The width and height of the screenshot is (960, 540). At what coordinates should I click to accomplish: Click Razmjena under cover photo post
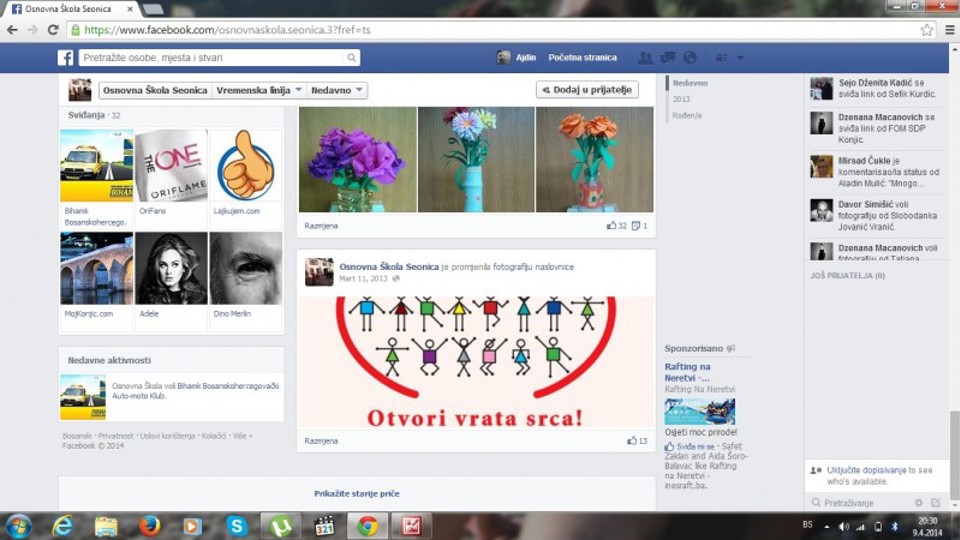click(x=321, y=441)
